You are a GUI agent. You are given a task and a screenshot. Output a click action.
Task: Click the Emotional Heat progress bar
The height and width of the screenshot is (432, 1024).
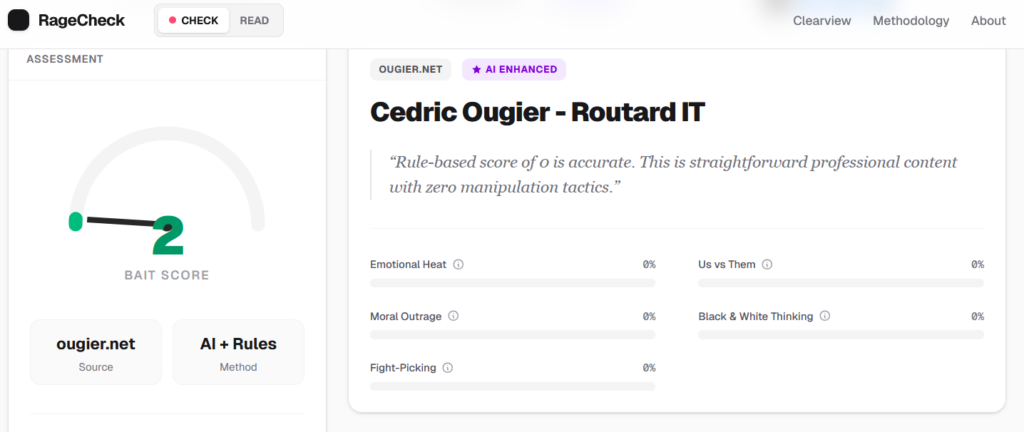(x=512, y=283)
